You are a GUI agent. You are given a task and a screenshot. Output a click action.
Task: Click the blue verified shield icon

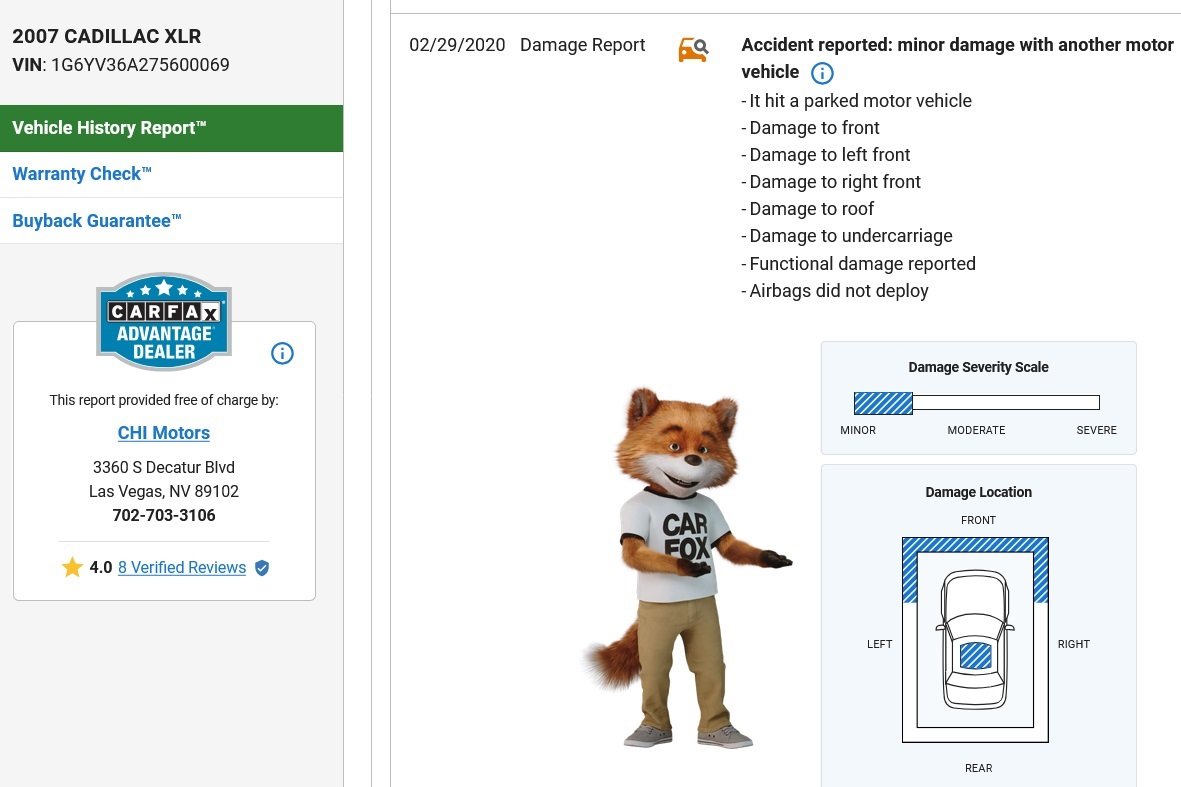[x=262, y=568]
